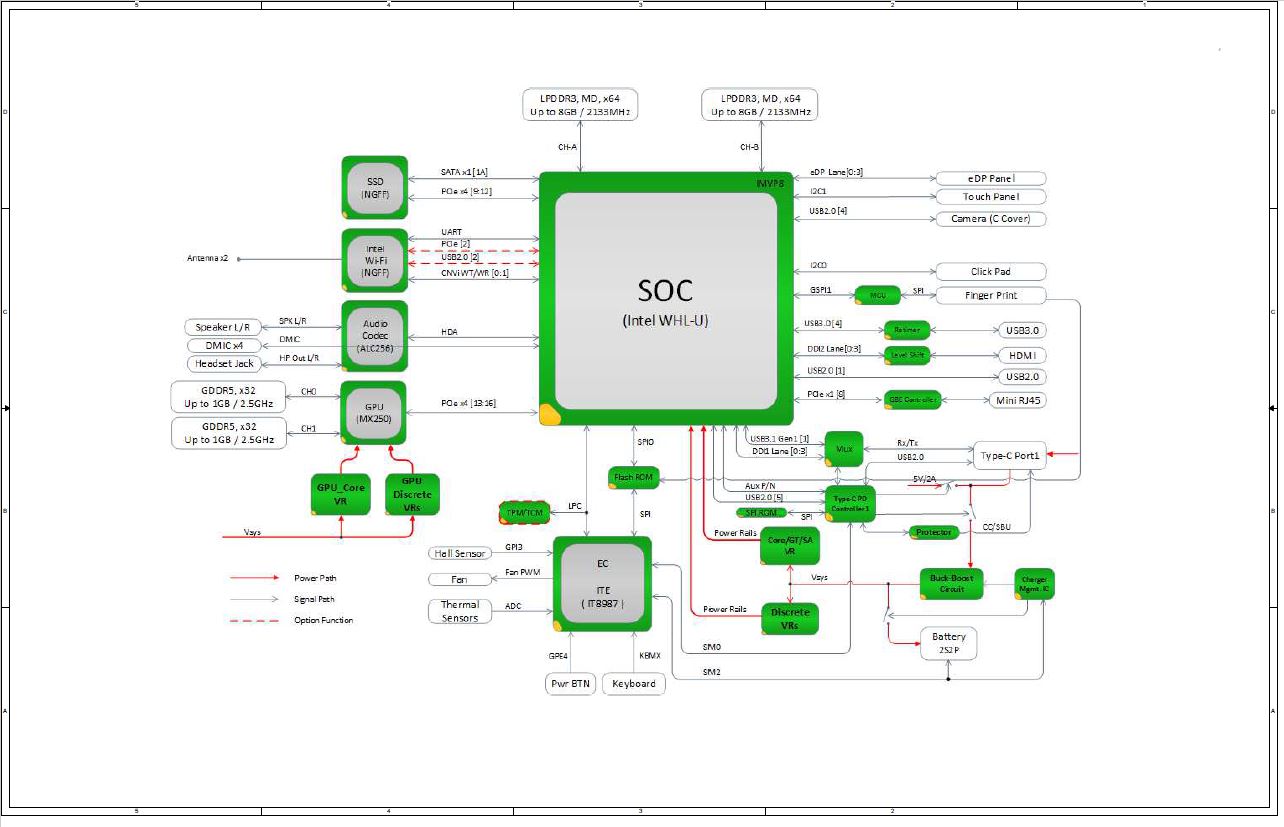Click the Signal Path legend entry
The image size is (1284, 827).
tap(314, 599)
